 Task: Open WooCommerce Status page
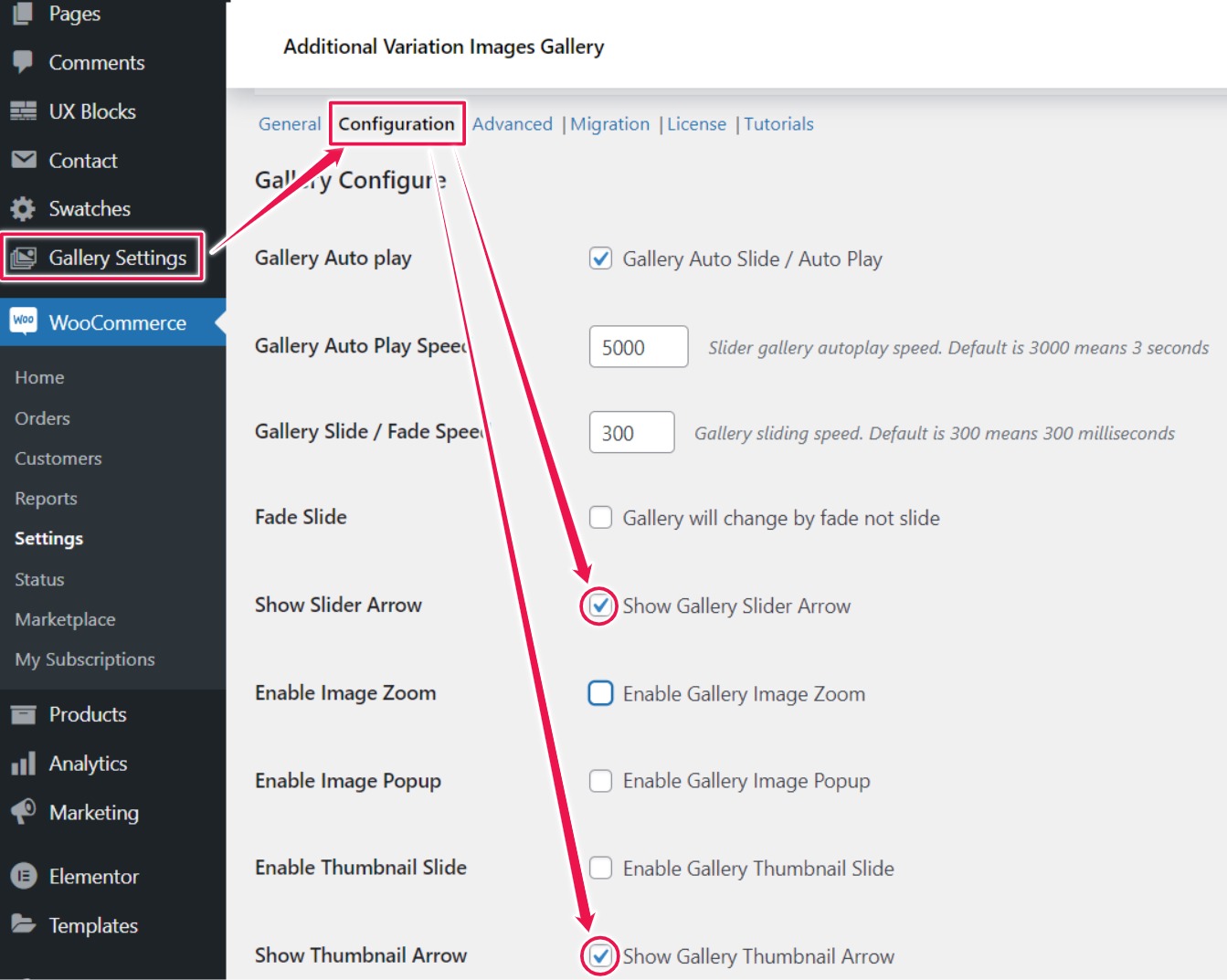coord(39,579)
